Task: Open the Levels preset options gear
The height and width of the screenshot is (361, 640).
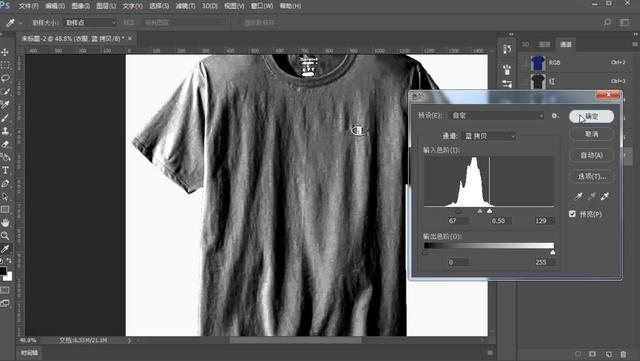Action: pyautogui.click(x=555, y=116)
